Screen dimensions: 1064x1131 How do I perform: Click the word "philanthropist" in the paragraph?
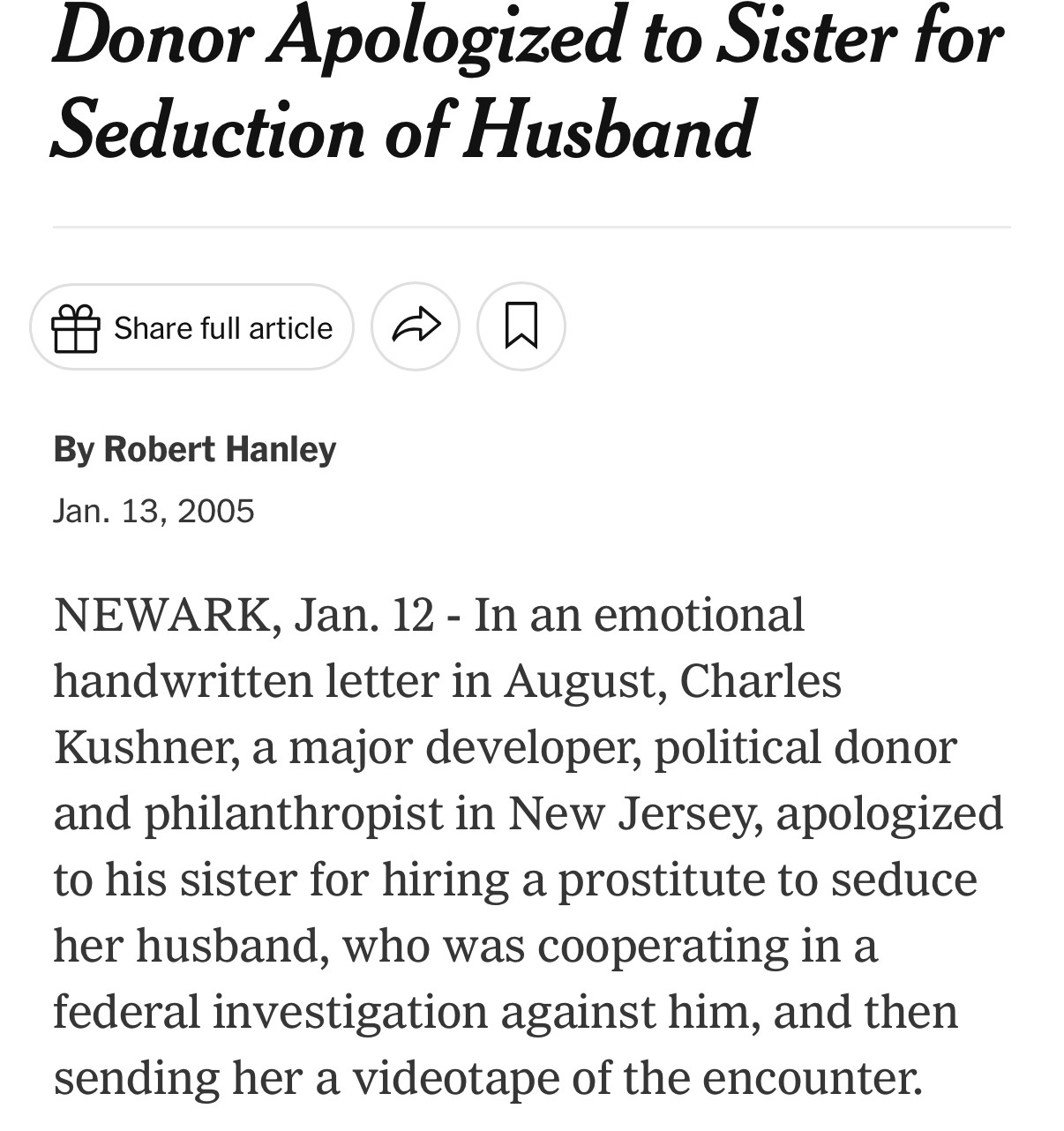(293, 813)
